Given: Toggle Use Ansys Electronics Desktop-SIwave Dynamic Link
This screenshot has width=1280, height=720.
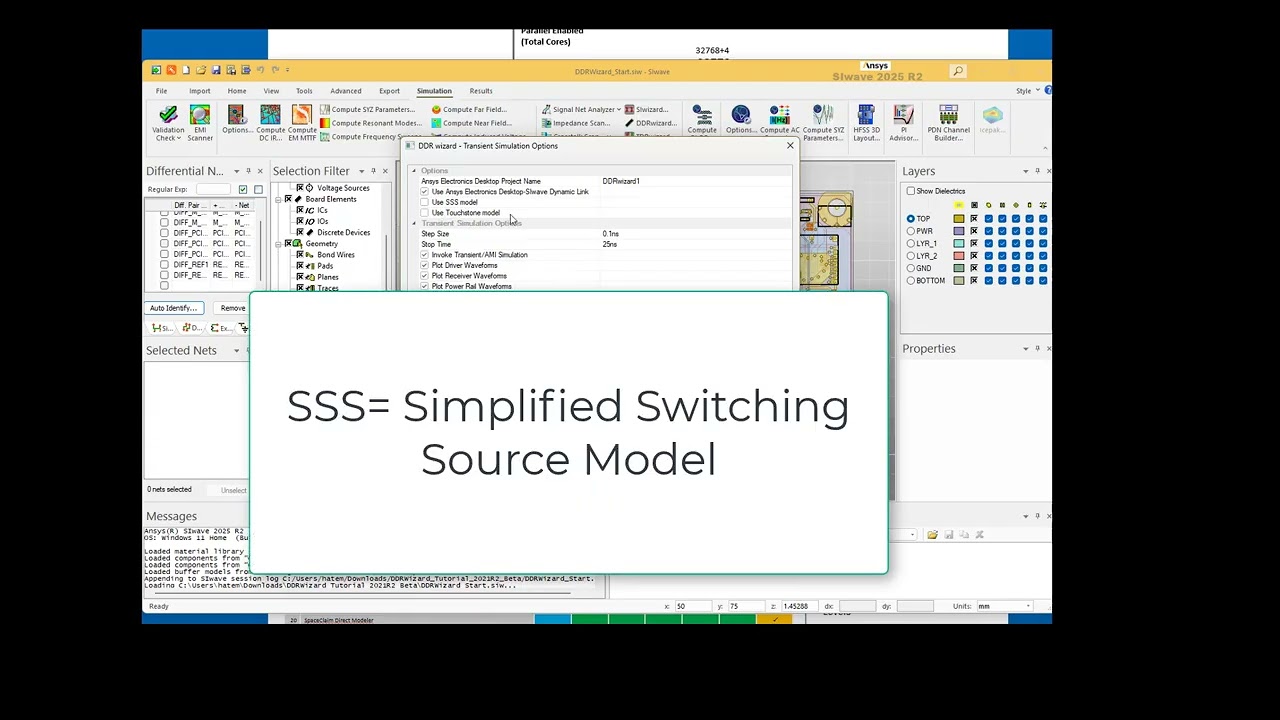Looking at the screenshot, I should point(425,191).
